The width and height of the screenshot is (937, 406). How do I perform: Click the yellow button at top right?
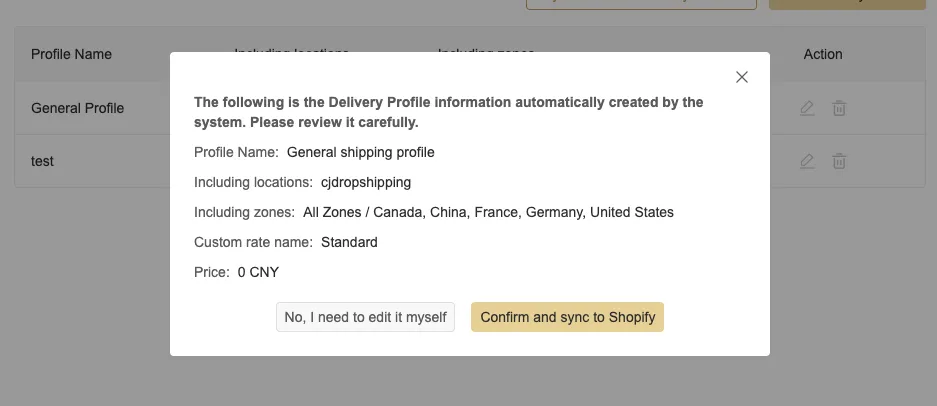click(846, 4)
